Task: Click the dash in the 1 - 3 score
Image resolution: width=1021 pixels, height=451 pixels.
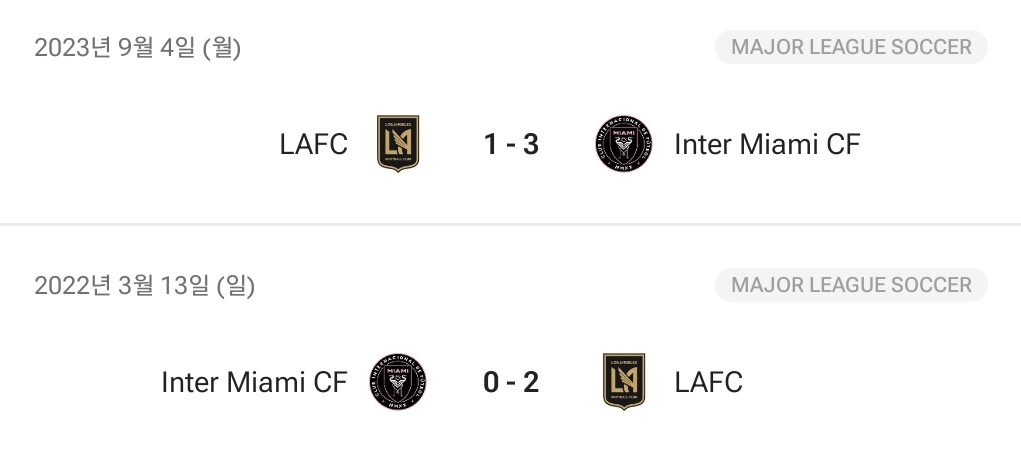Action: coord(510,146)
